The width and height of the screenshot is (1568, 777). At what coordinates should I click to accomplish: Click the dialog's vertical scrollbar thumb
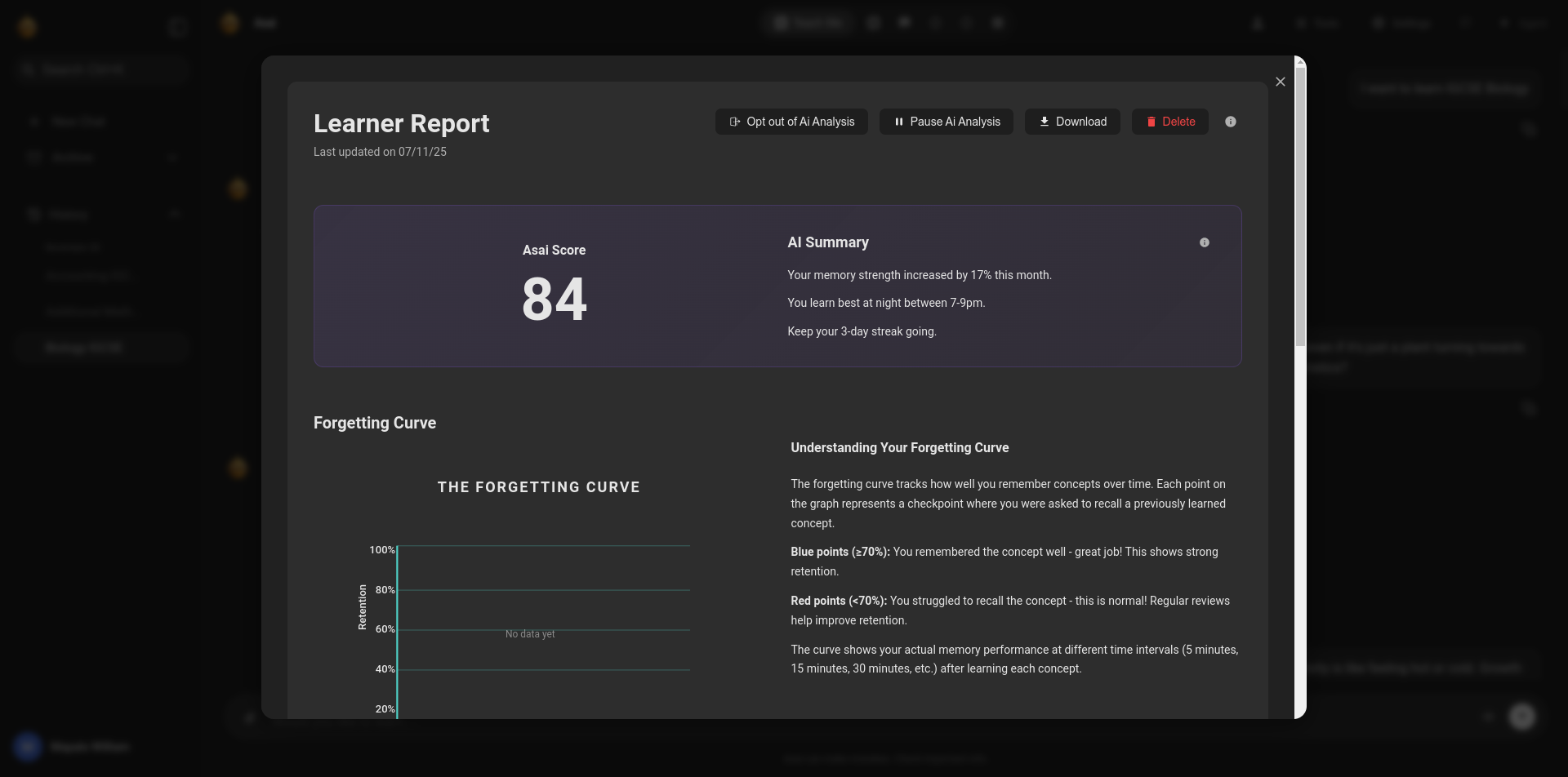pos(1299,204)
